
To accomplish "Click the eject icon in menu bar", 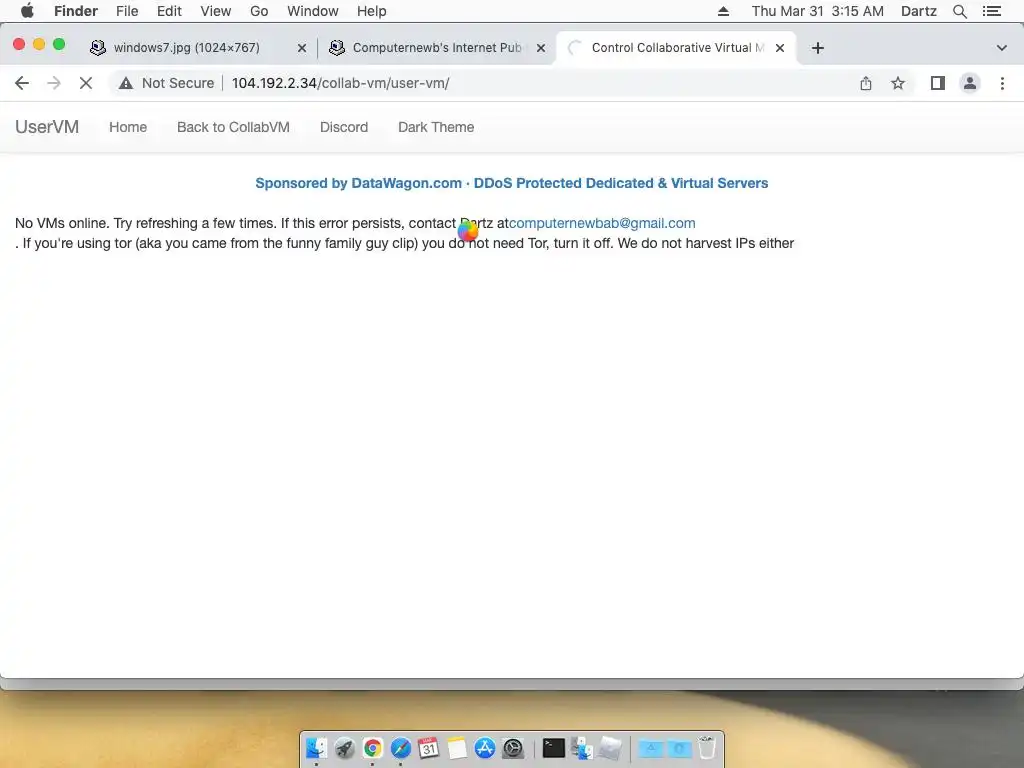I will pyautogui.click(x=723, y=11).
